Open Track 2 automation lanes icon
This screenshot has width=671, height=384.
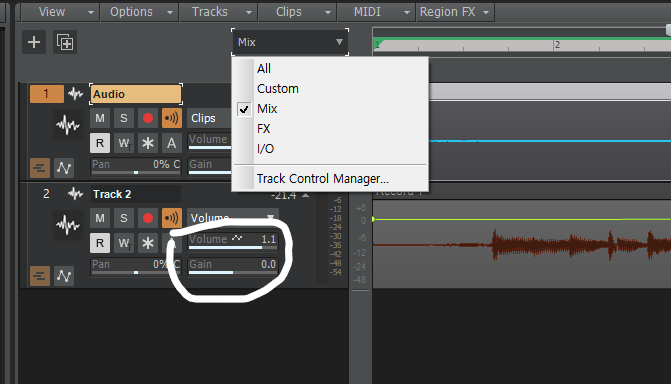[x=64, y=276]
